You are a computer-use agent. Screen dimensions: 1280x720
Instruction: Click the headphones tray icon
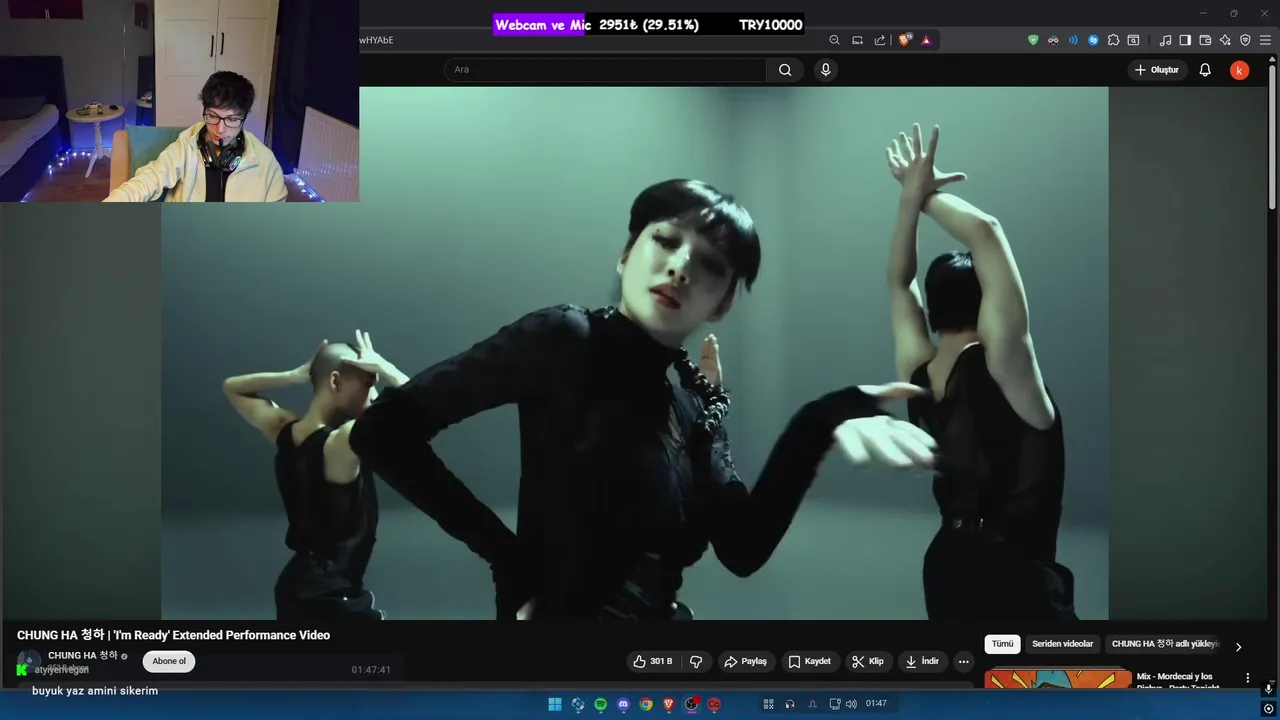790,704
